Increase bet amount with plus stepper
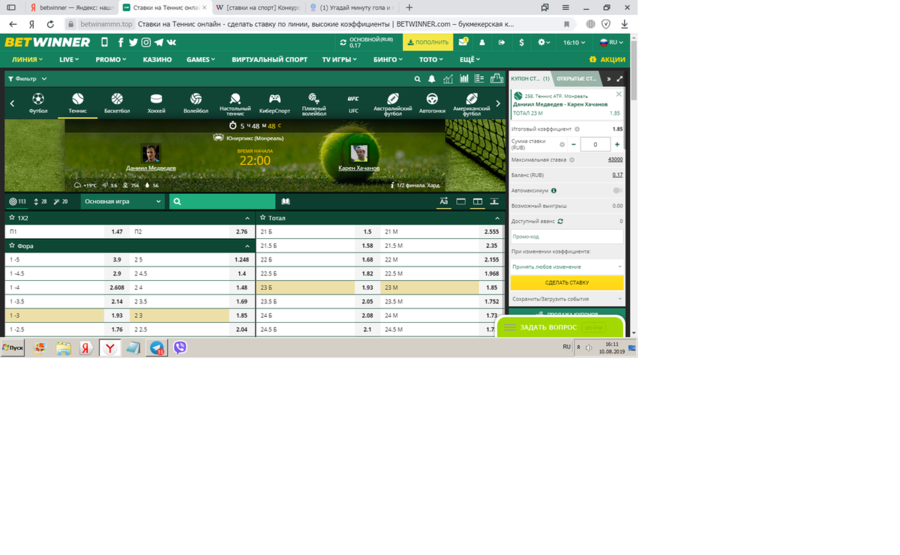The width and height of the screenshot is (900, 555). pos(617,145)
